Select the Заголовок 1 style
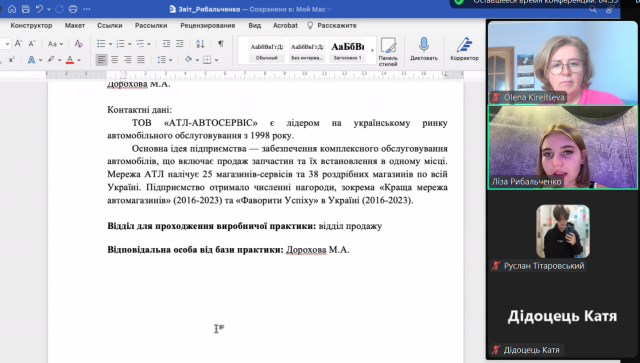Screen dimensions: 640x363 pyautogui.click(x=348, y=51)
